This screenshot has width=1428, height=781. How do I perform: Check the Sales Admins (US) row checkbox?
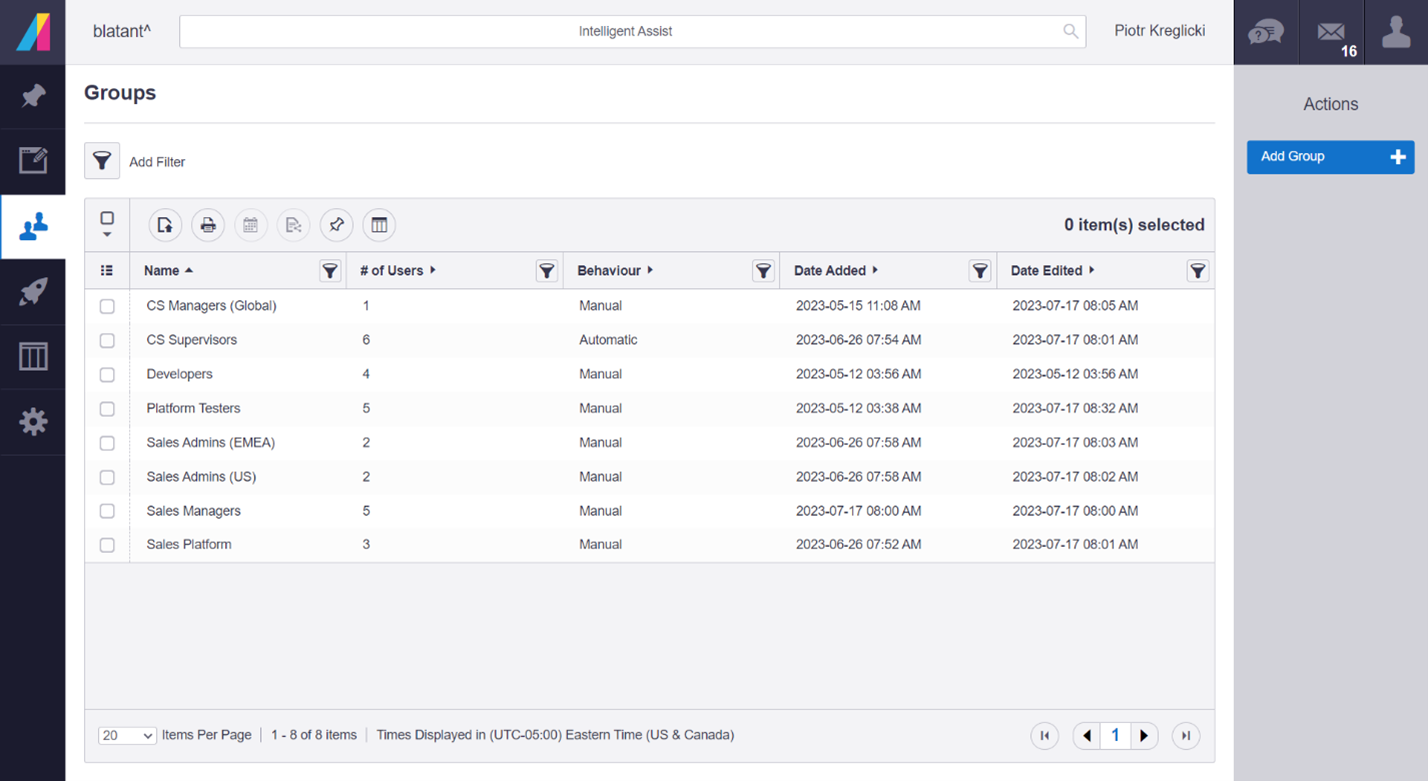tap(107, 477)
